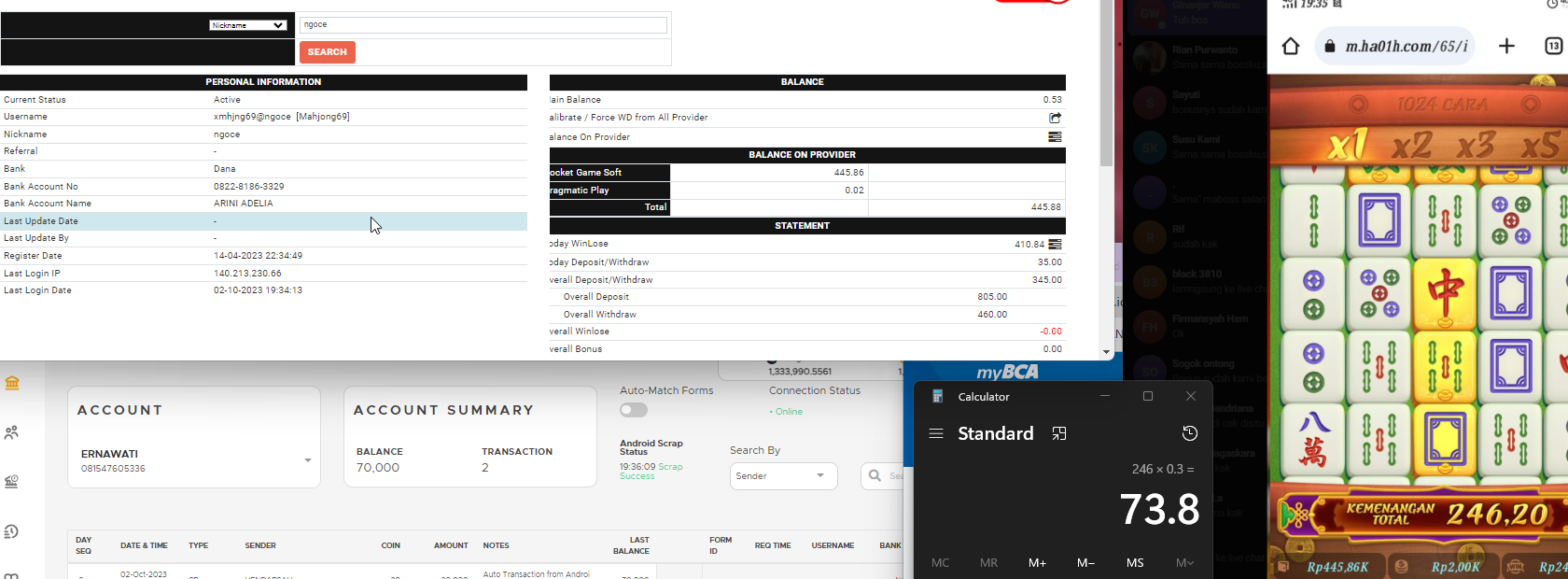Screen dimensions: 1568x579
Task: Toggle Calculator keep-on-top icon
Action: click(x=1059, y=433)
